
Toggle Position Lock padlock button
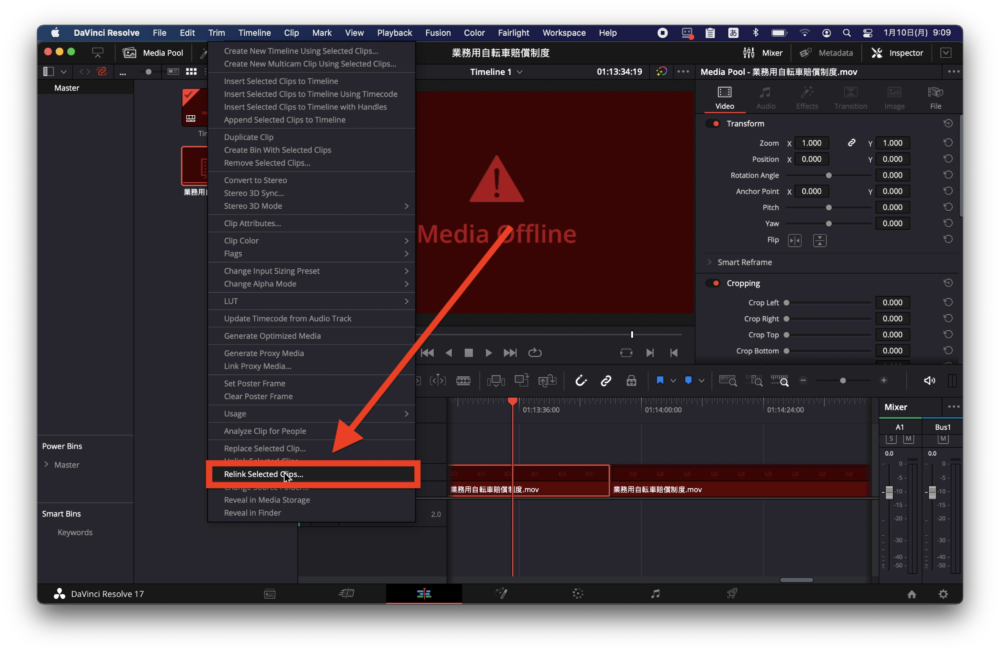631,381
